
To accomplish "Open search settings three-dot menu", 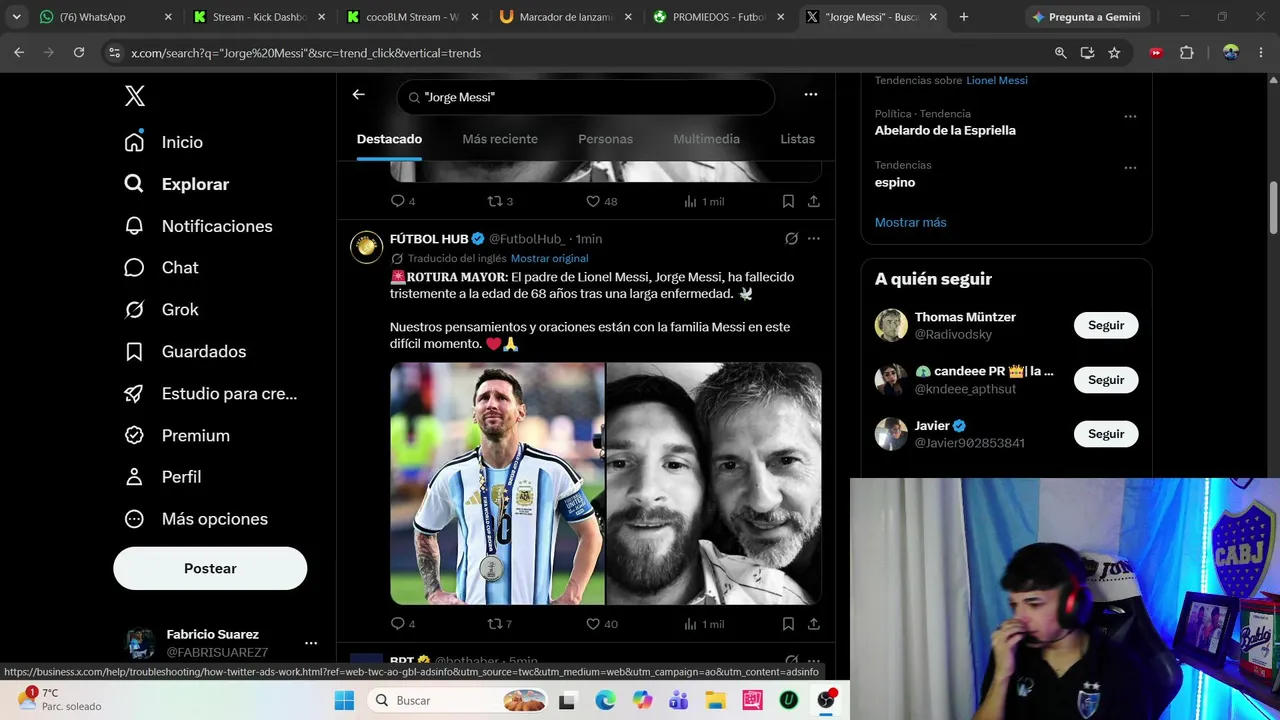I will click(x=811, y=95).
